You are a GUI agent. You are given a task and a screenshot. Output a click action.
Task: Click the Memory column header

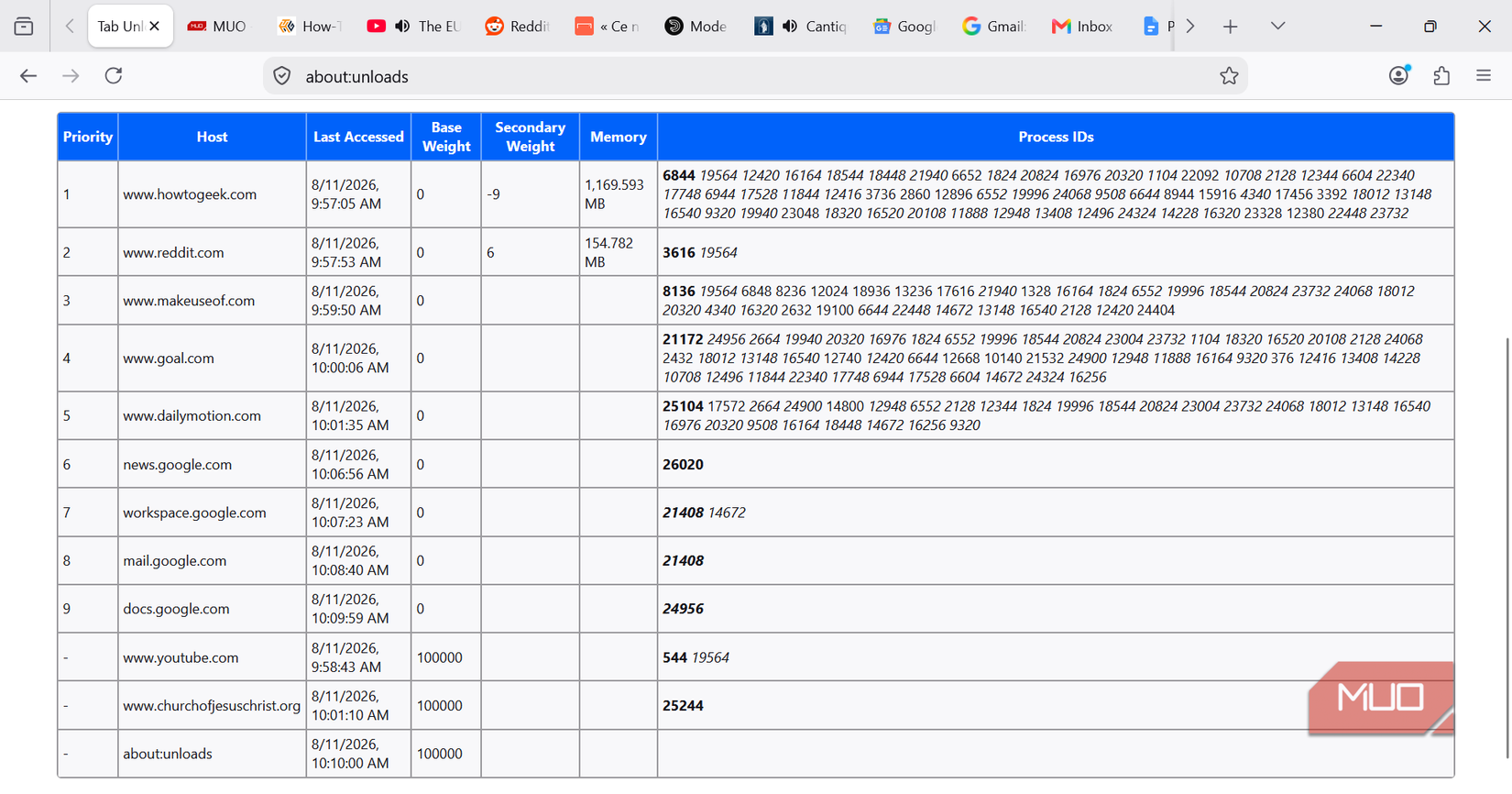coord(619,137)
